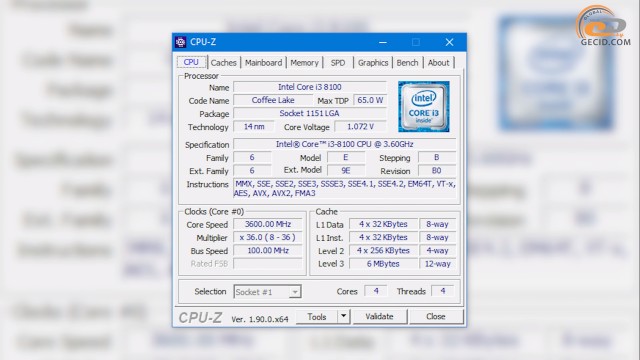Image resolution: width=640 pixels, height=360 pixels.
Task: Click the Close button
Action: pyautogui.click(x=436, y=316)
